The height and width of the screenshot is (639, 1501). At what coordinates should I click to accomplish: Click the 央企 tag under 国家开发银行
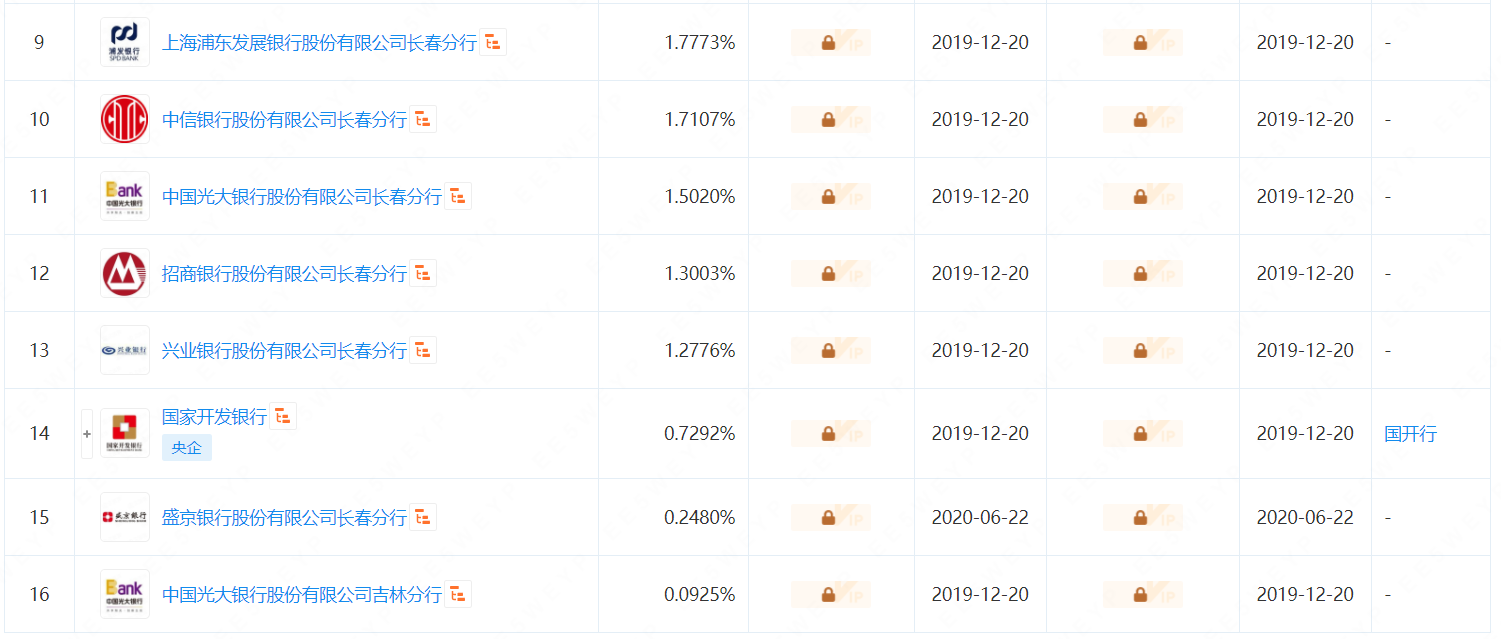coord(186,448)
